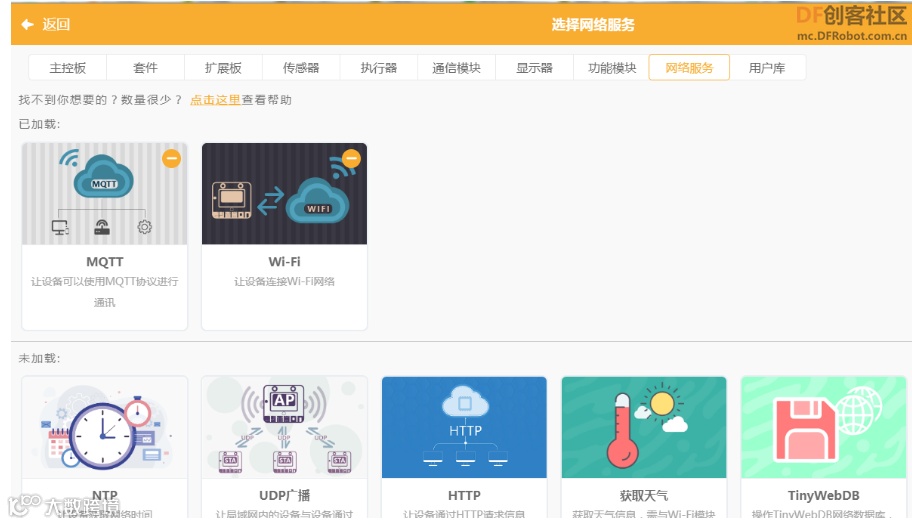This screenshot has height=524, width=912.
Task: Open the 传感器 tab
Action: (301, 67)
